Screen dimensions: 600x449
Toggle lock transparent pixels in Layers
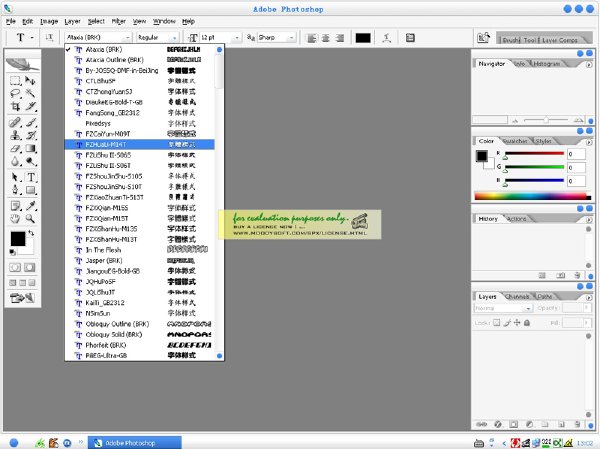pyautogui.click(x=496, y=323)
